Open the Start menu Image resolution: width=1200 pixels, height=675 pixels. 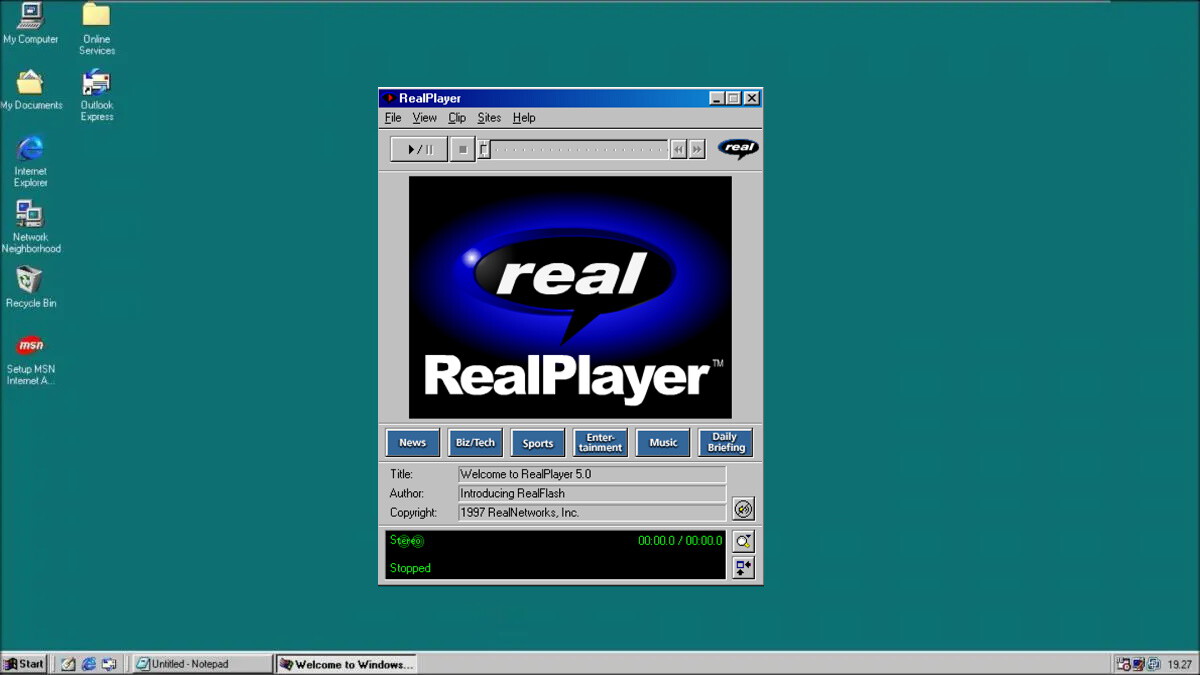[25, 664]
